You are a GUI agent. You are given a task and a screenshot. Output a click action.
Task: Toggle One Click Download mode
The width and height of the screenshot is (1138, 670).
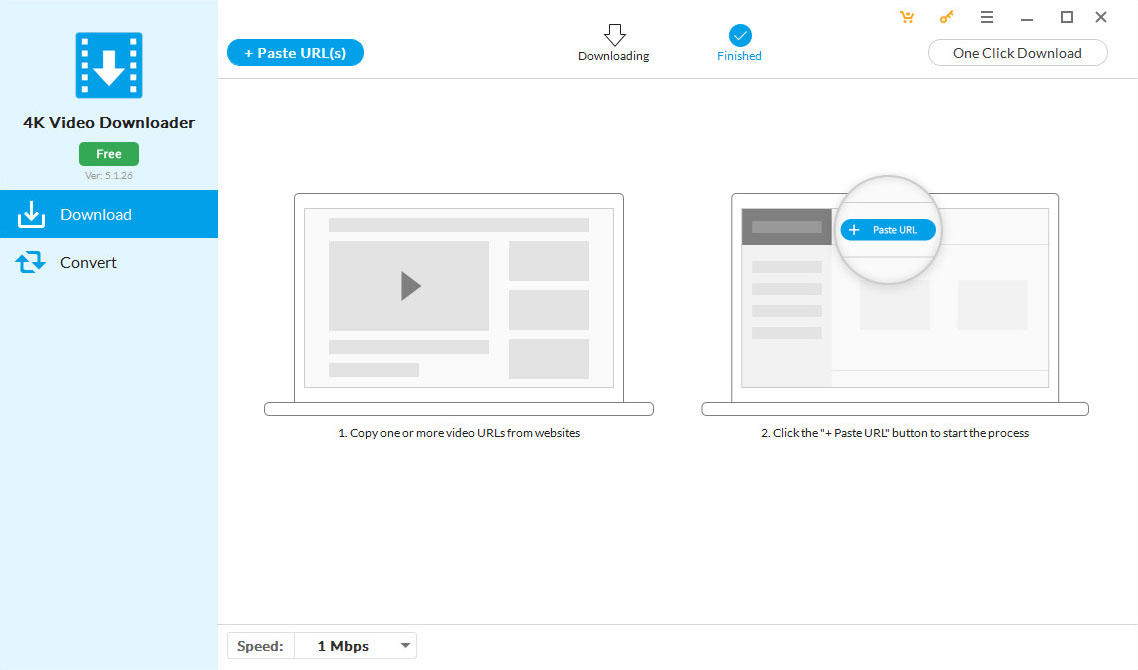click(x=1017, y=52)
